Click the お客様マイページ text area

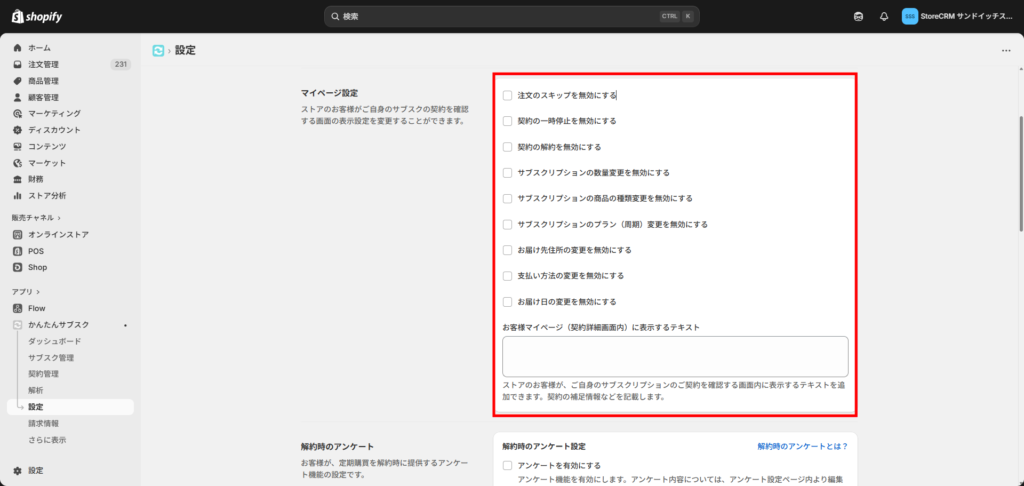pyautogui.click(x=675, y=357)
